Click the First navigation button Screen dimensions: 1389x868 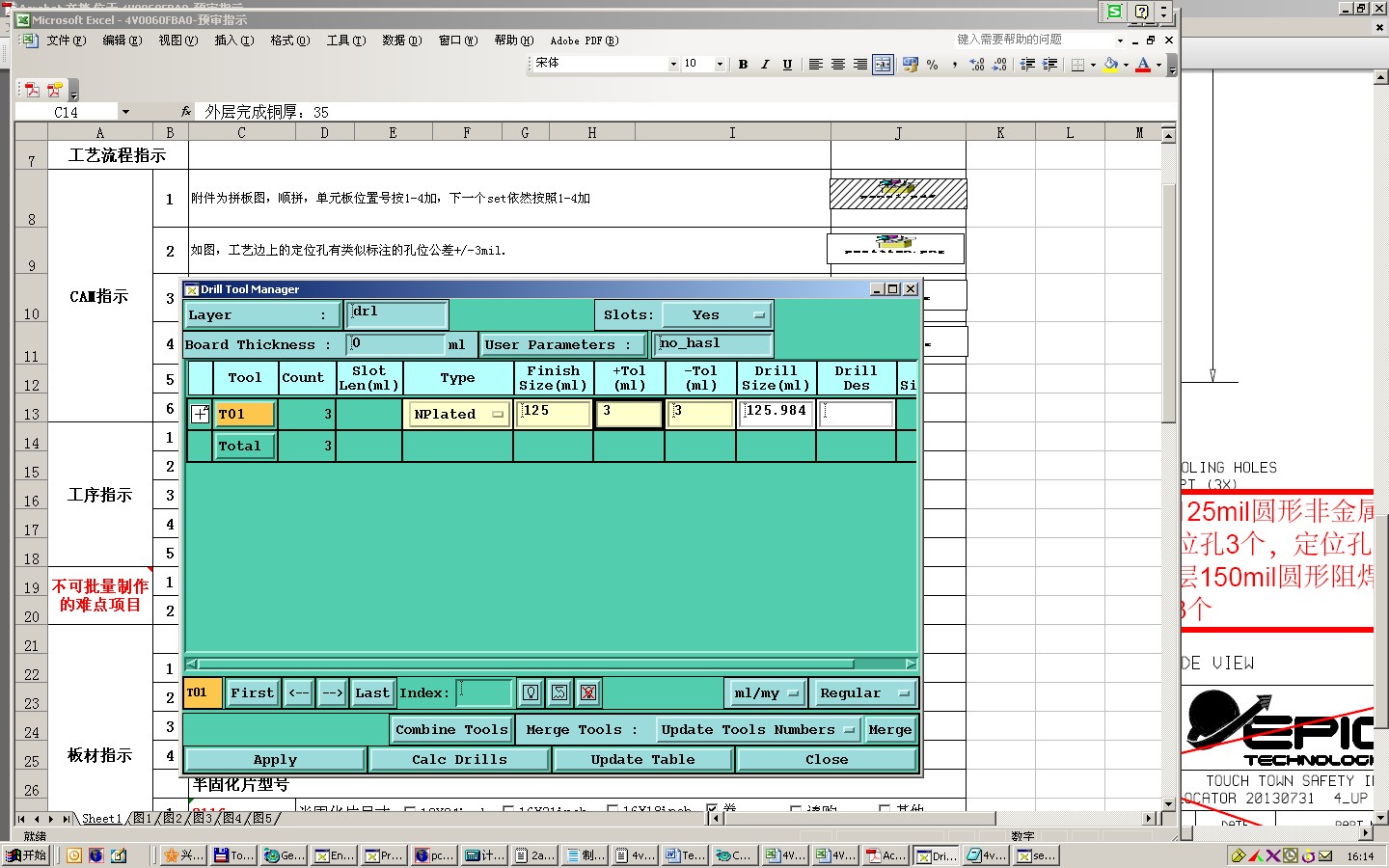253,692
